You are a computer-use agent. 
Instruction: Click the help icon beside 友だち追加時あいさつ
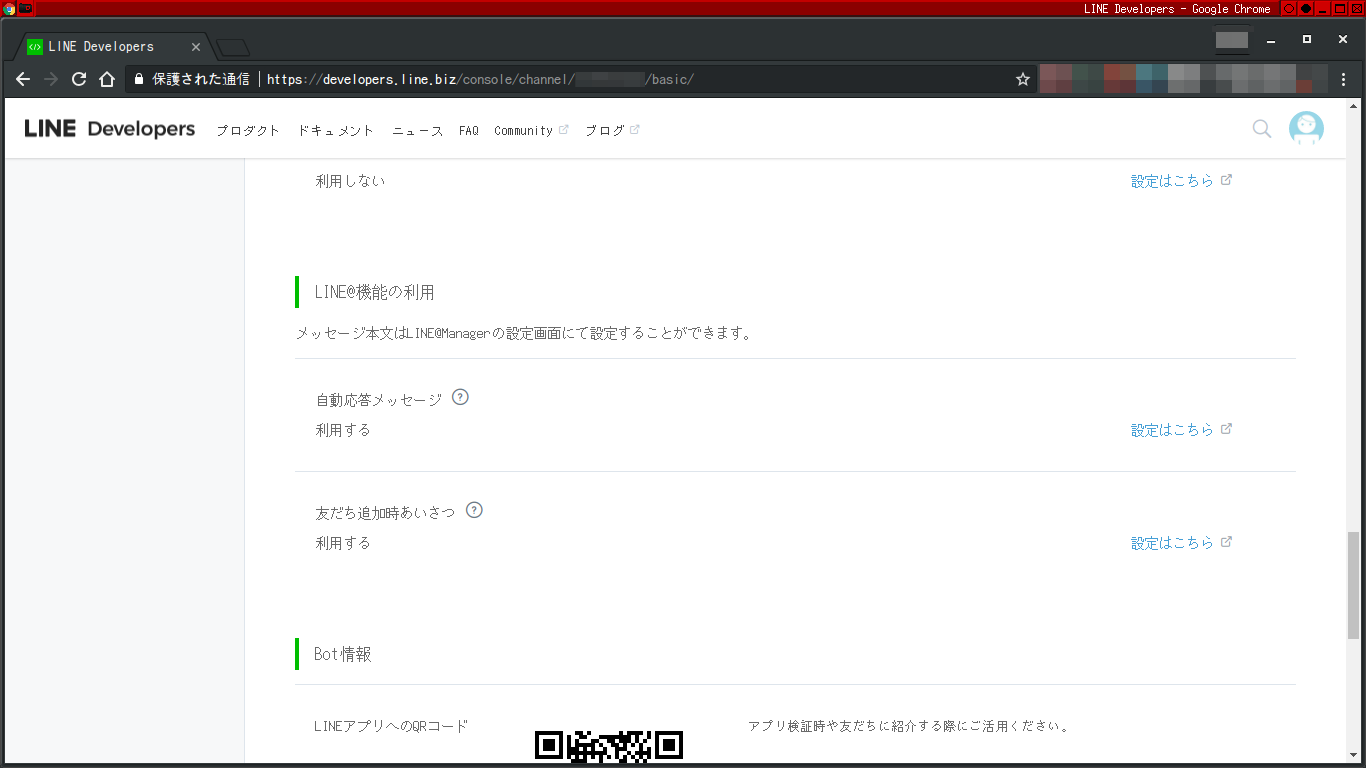coord(474,510)
